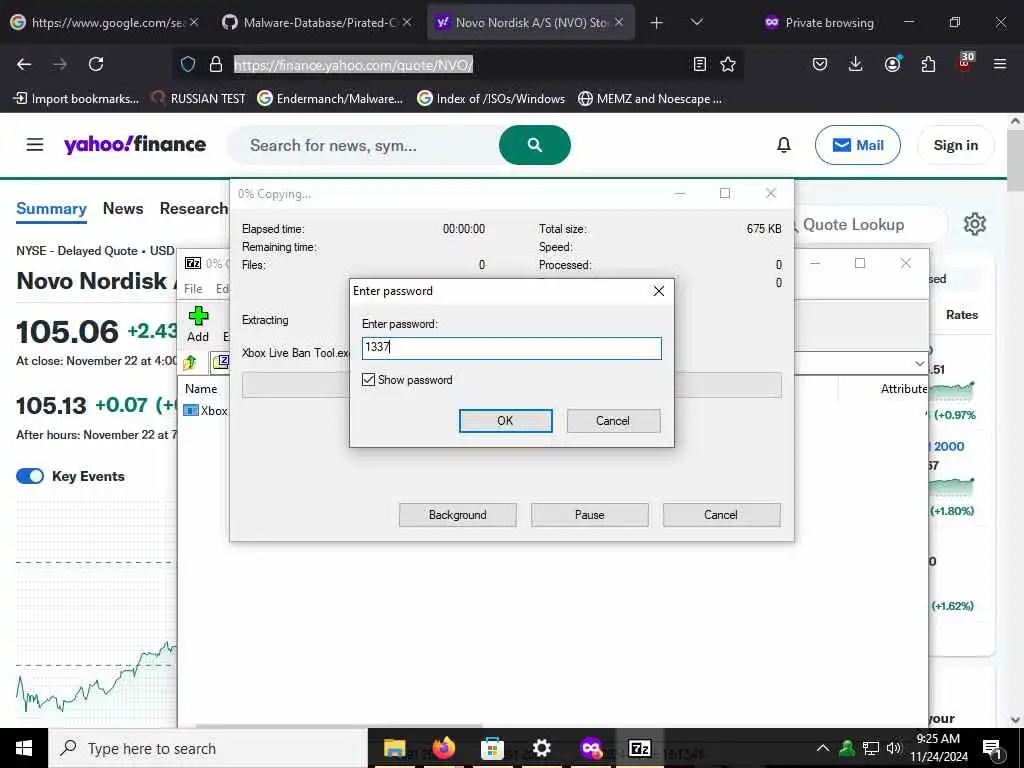Click the Yahoo Finance search box

[x=362, y=145]
